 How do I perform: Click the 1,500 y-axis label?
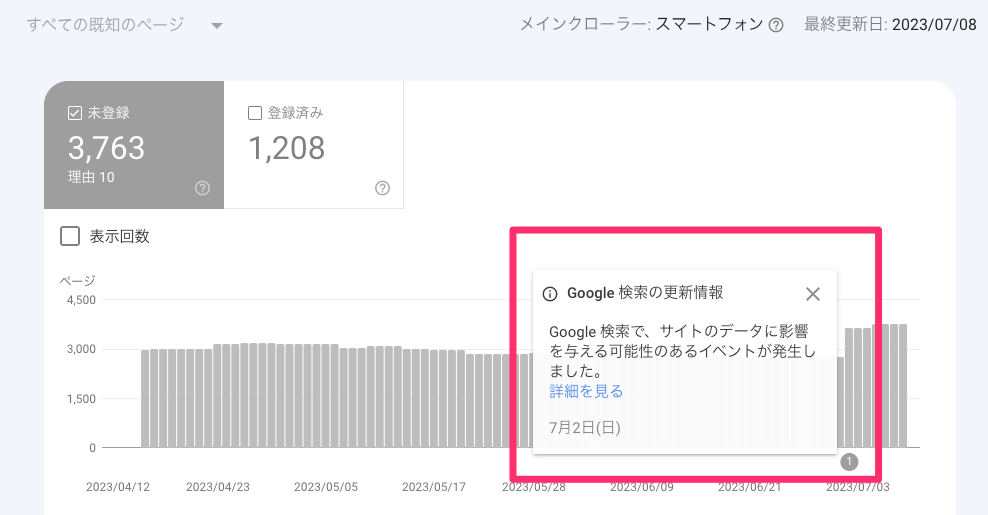click(x=81, y=399)
